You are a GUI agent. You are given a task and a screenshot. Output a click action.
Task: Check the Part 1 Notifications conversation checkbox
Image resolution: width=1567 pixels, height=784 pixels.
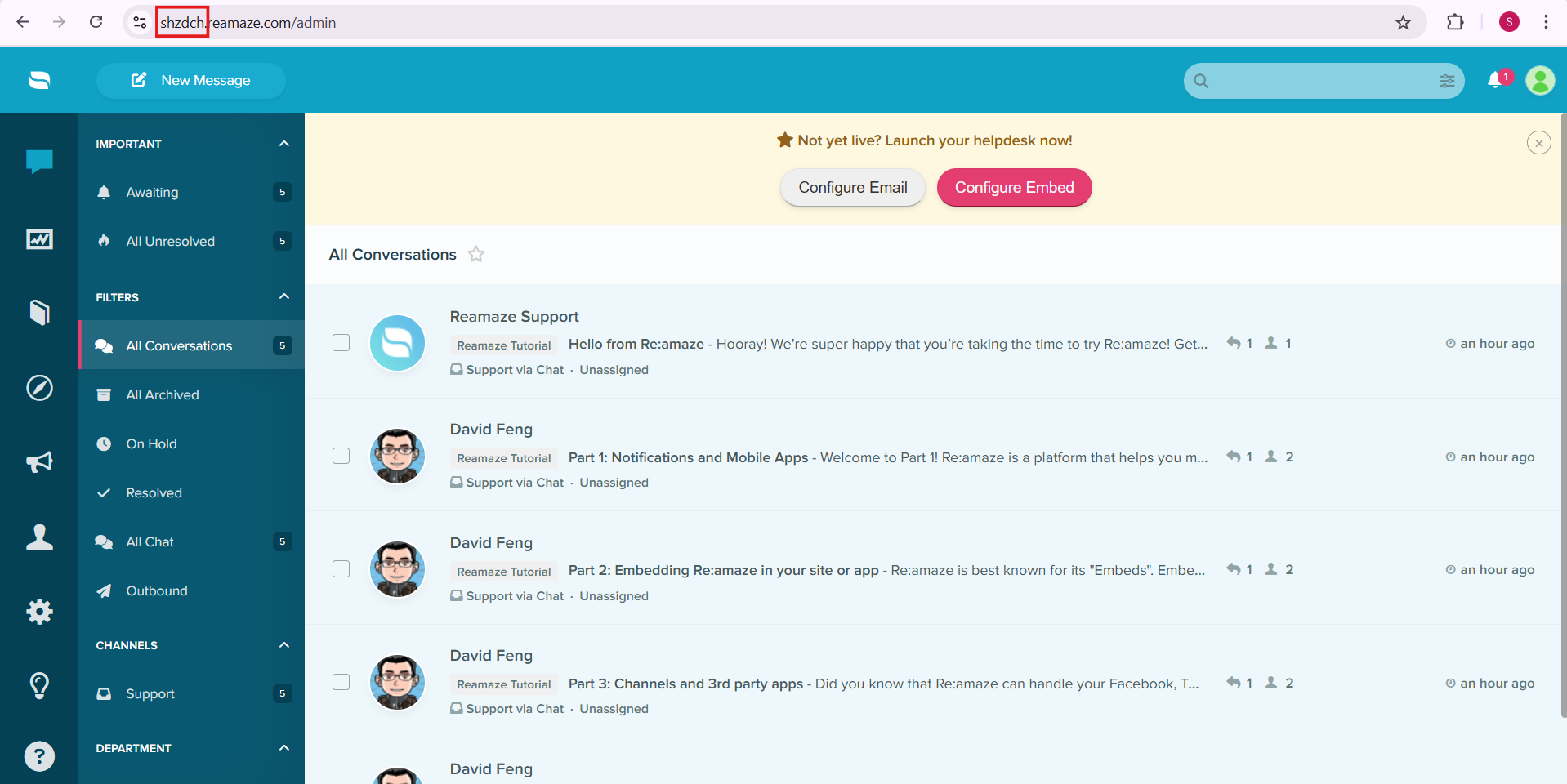(342, 456)
